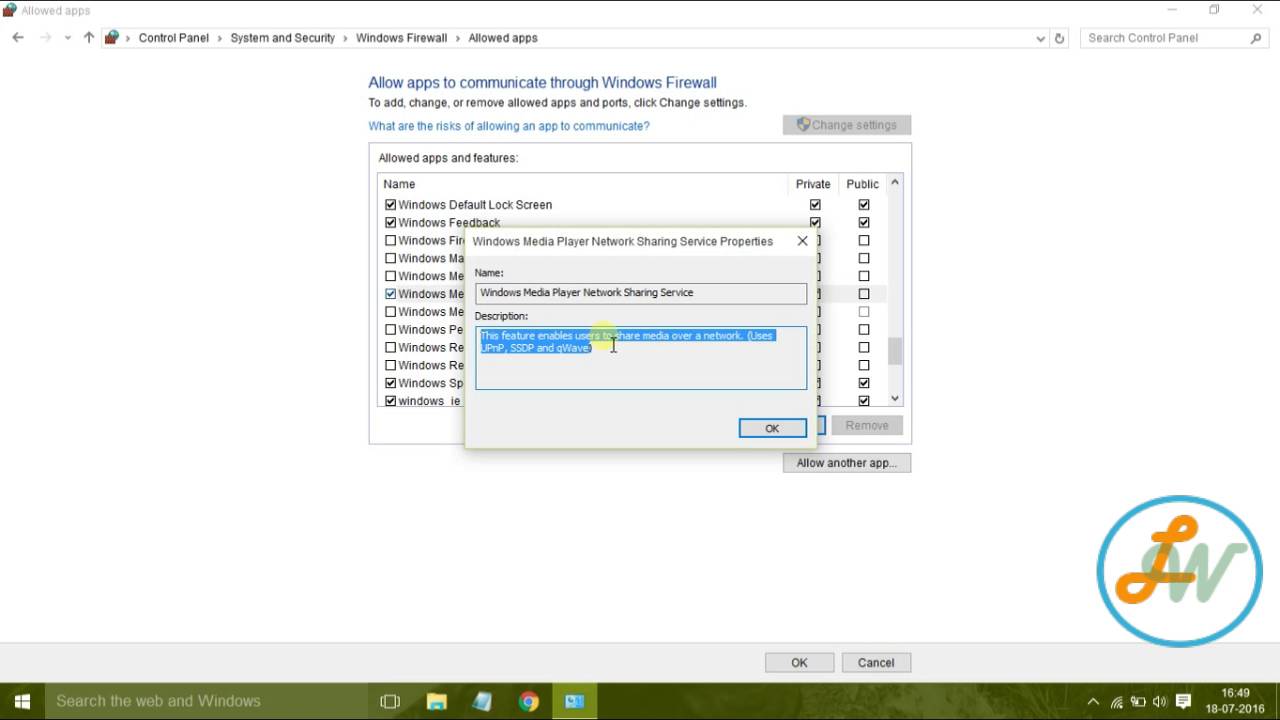Navigate to System and Security breadcrumb
Image resolution: width=1280 pixels, height=720 pixels.
(282, 38)
